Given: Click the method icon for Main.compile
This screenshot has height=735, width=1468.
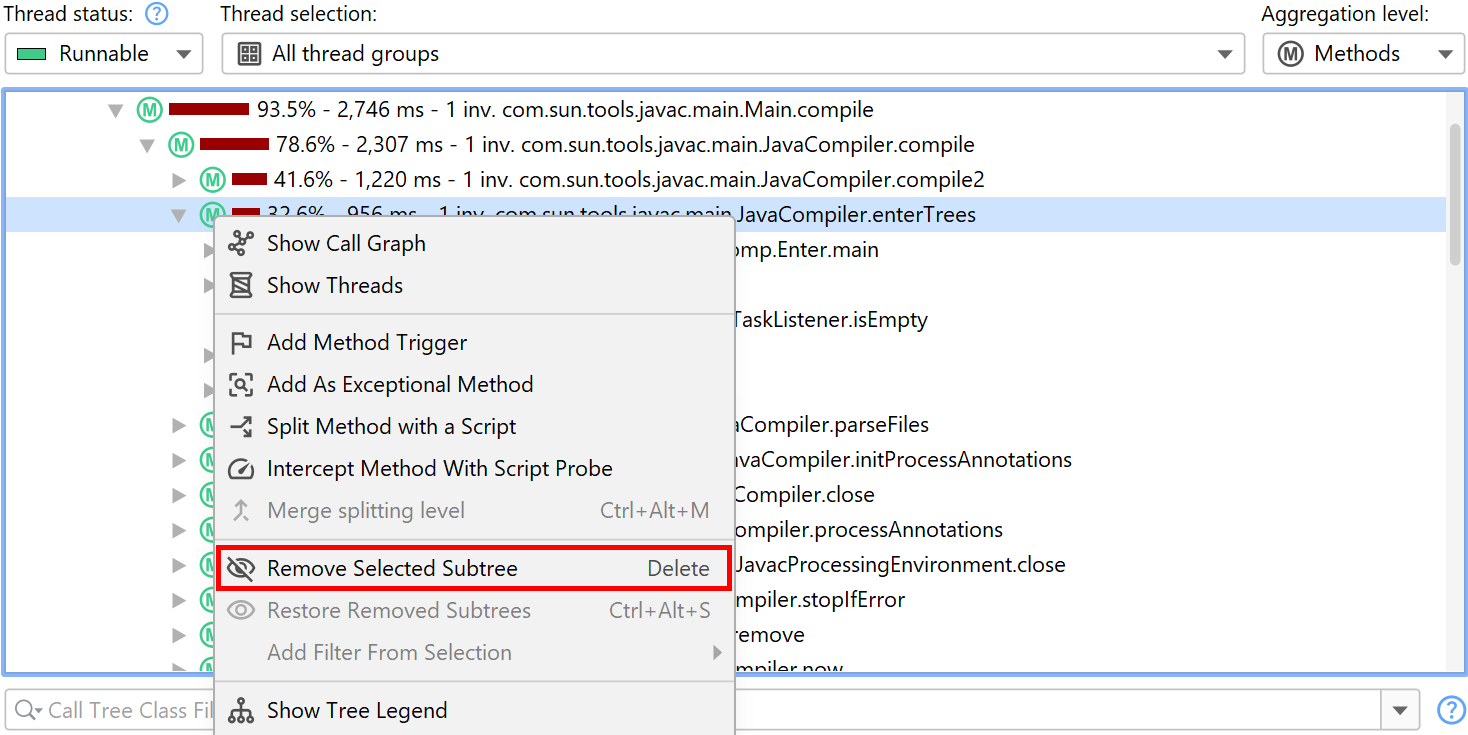Looking at the screenshot, I should (x=149, y=110).
